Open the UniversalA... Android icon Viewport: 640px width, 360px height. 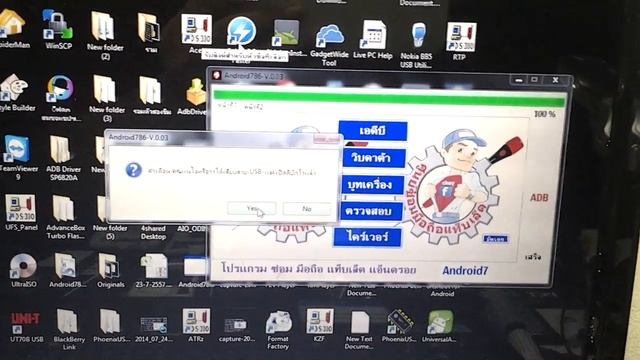[439, 326]
